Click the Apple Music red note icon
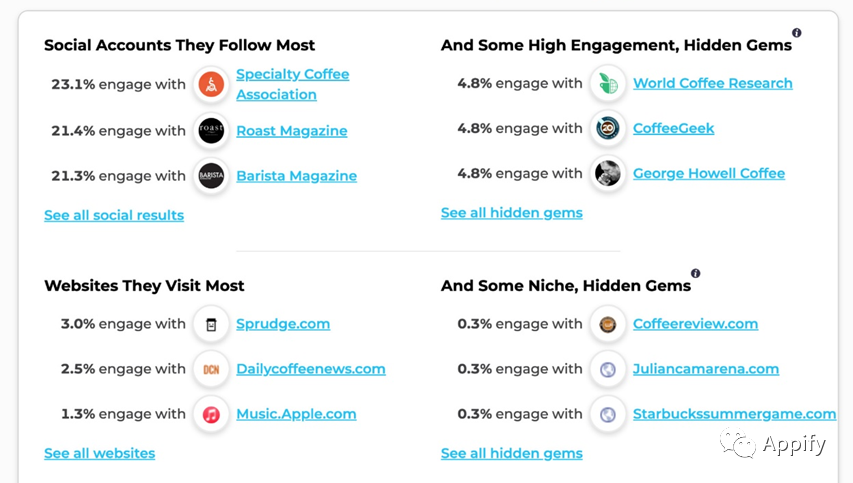 tap(211, 414)
